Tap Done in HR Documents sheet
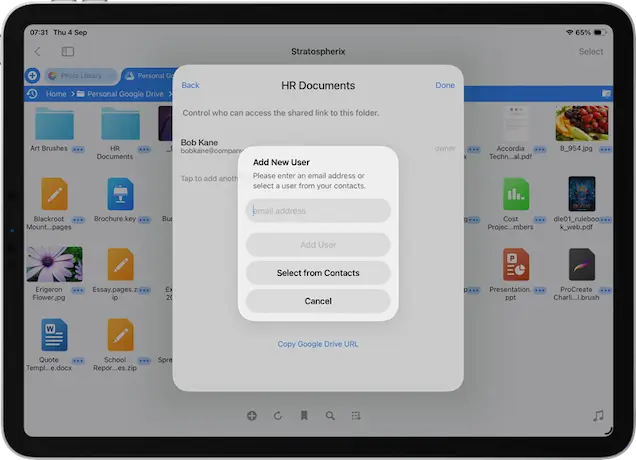The height and width of the screenshot is (460, 636). point(444,85)
